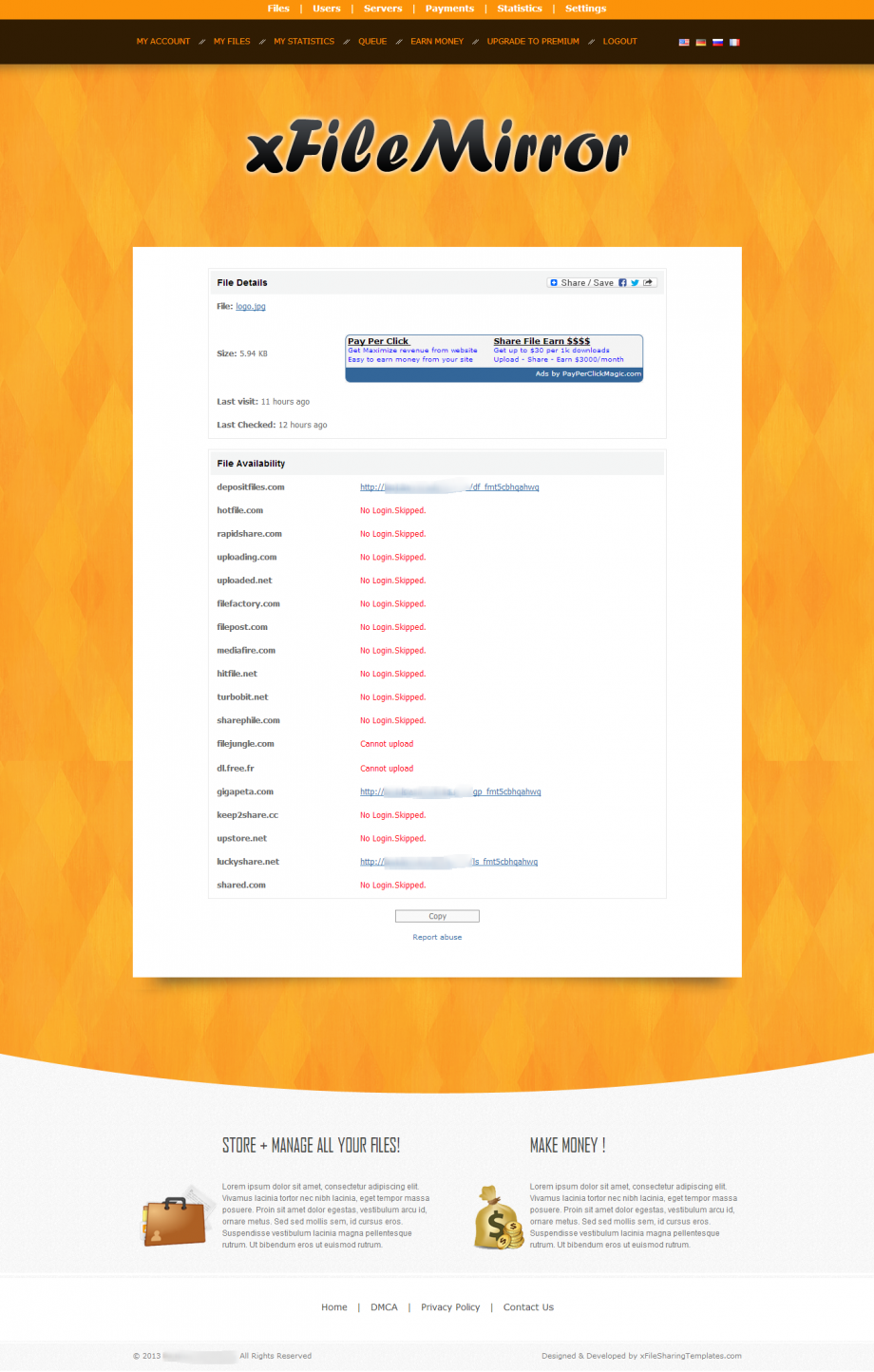
Task: Click the hotfile.com row label
Action: pos(239,510)
